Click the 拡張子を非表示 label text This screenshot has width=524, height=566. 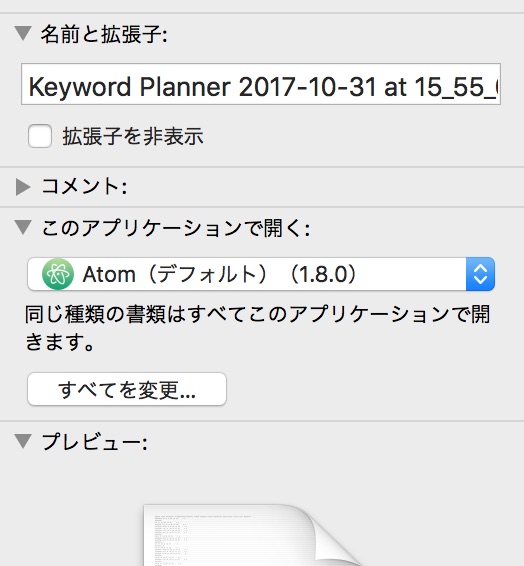click(133, 136)
